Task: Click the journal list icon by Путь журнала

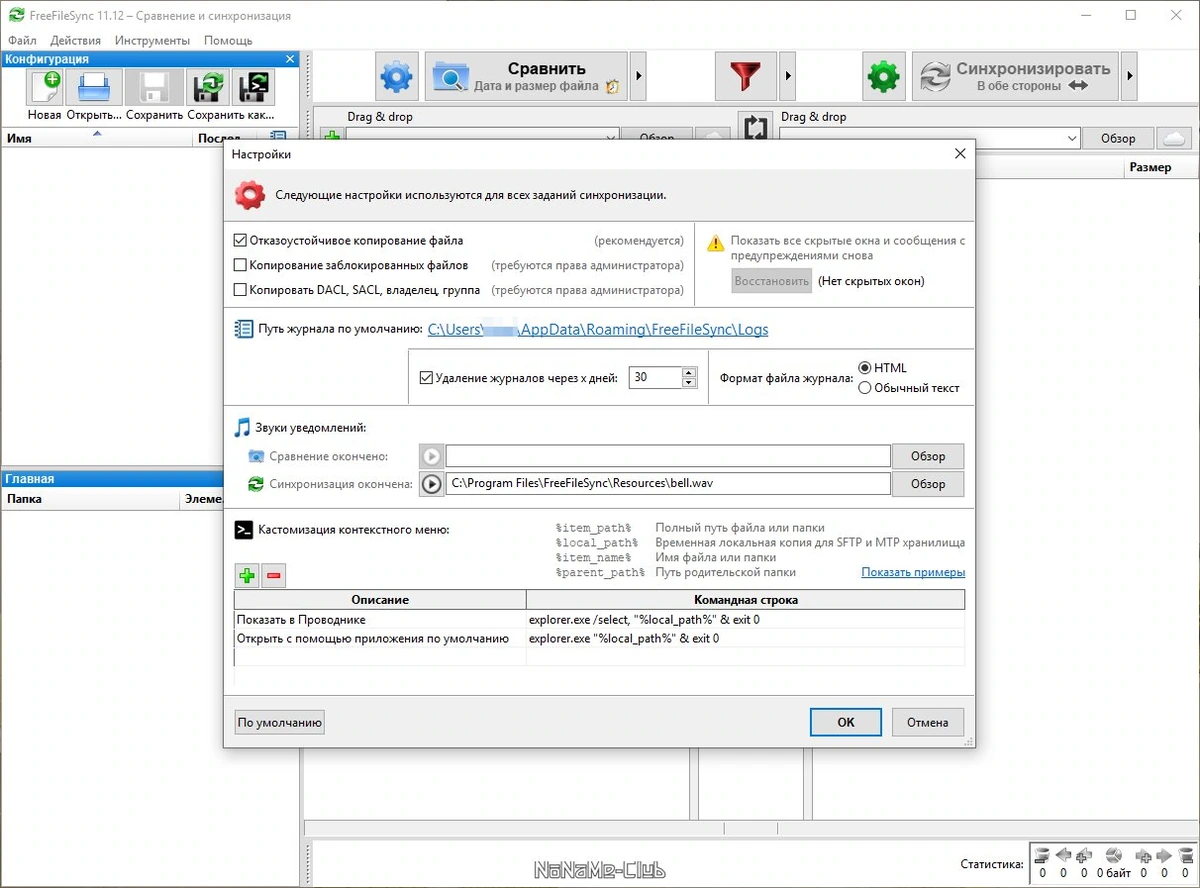Action: pos(243,329)
